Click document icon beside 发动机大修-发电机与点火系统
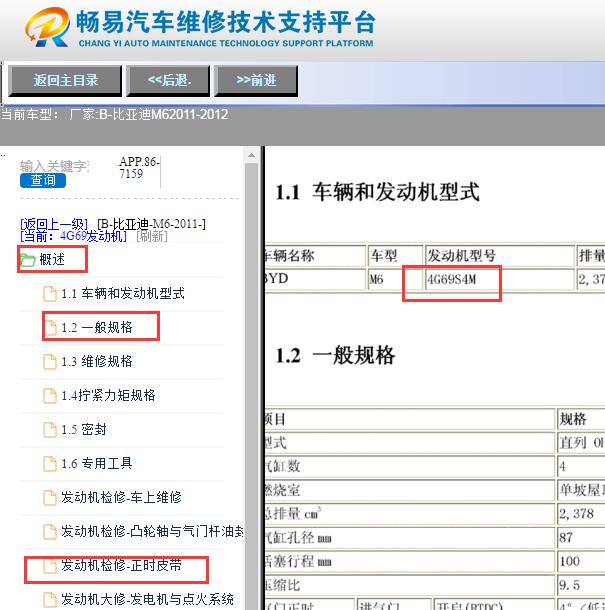605x610 pixels. point(49,599)
